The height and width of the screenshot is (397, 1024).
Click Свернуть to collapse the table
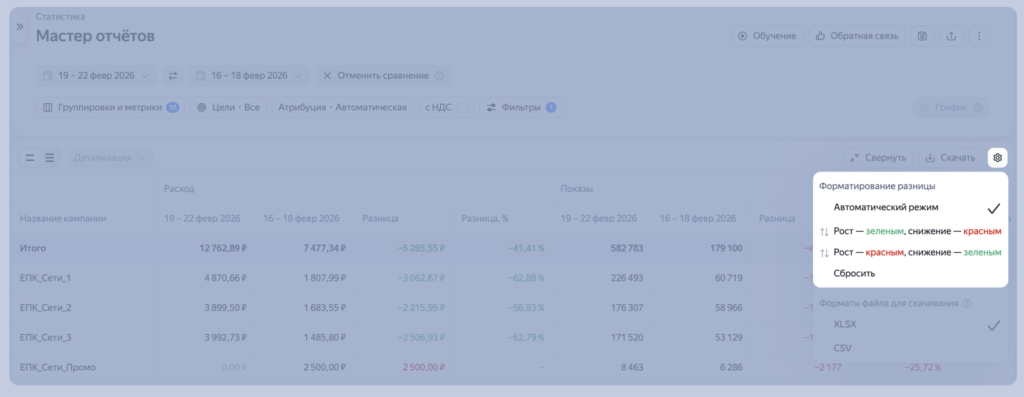878,158
